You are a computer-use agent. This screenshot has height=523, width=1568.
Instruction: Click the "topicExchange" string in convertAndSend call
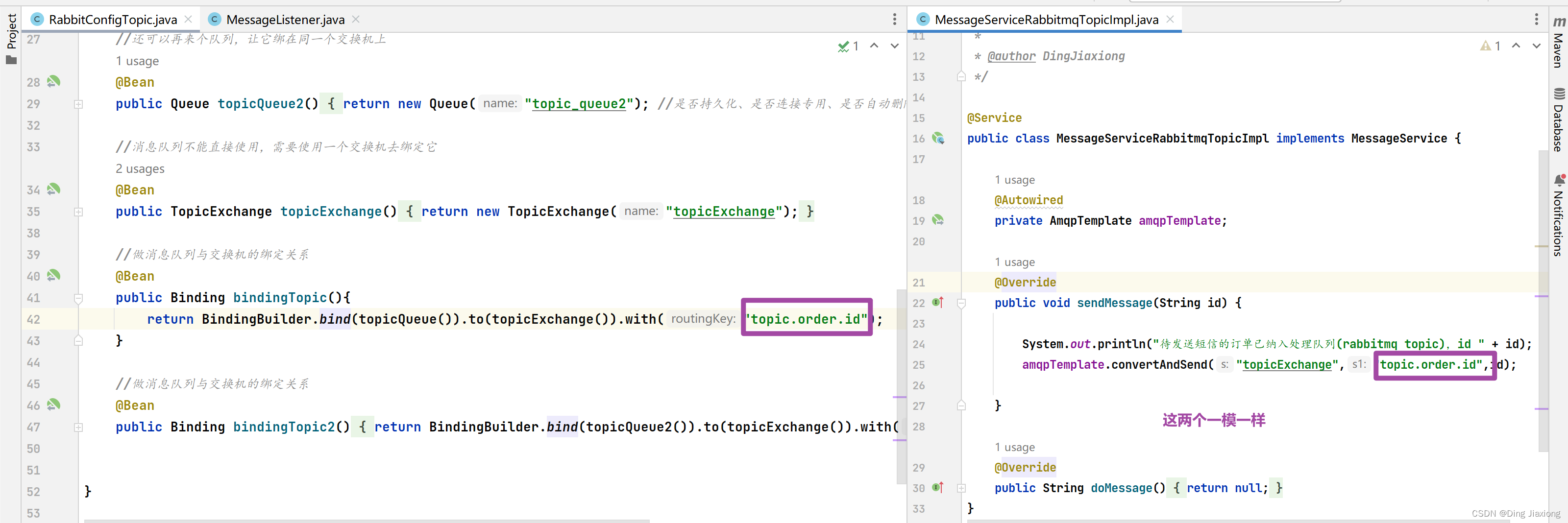(x=1287, y=364)
